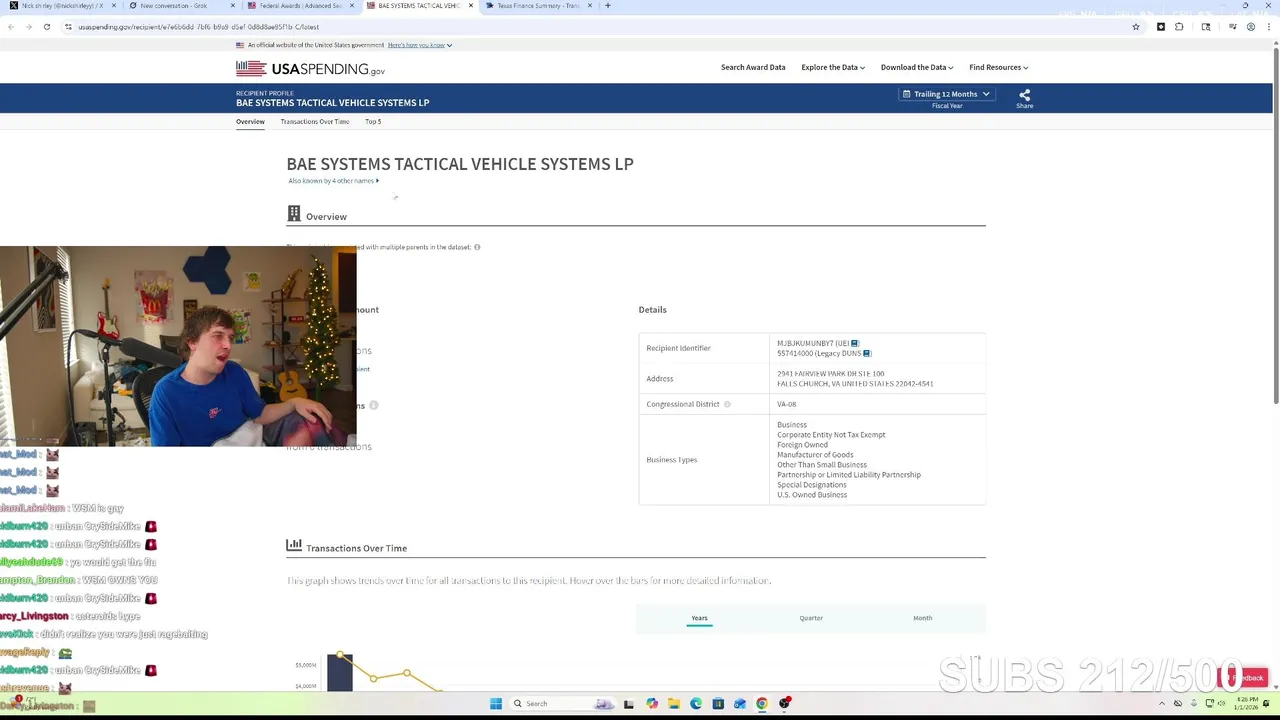Switch the graph to Month view
Screen dimensions: 1280x720
(x=922, y=618)
